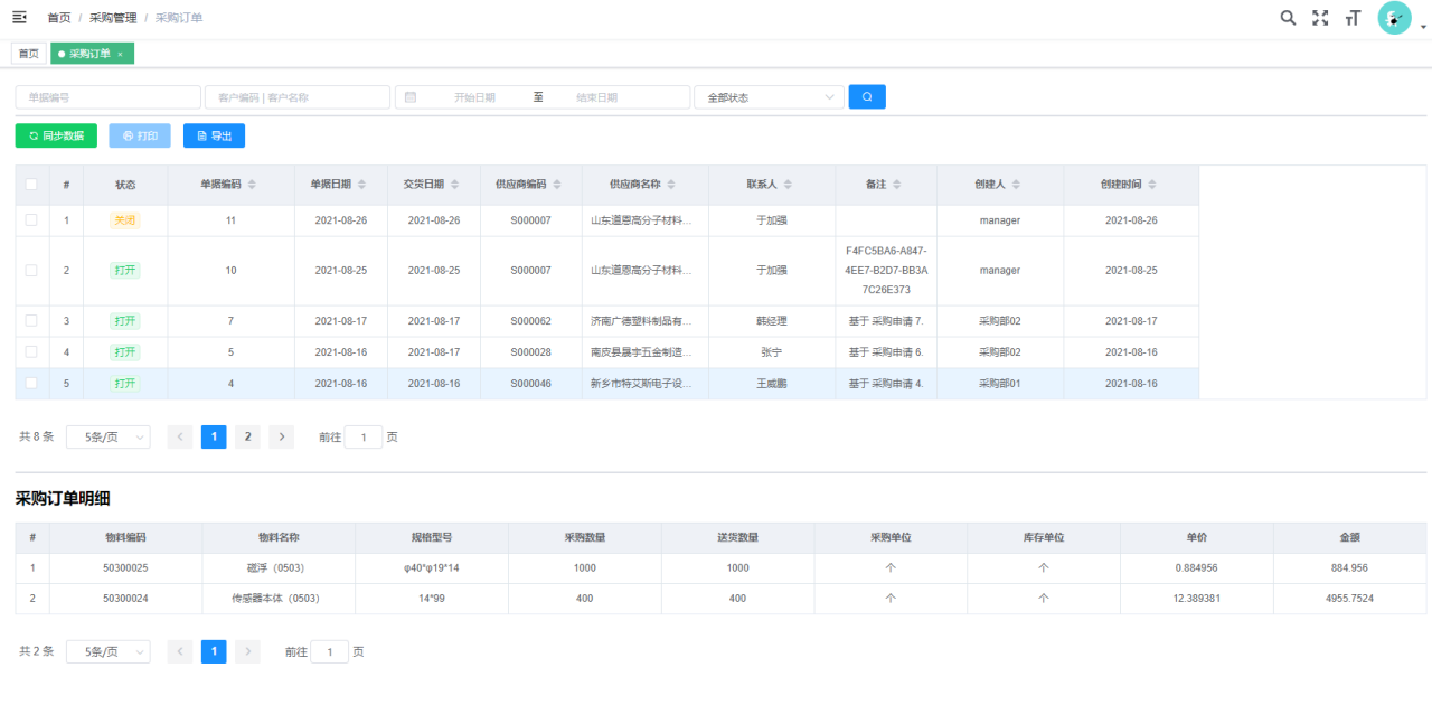Collapse the sidebar with the hamburger icon
The image size is (1432, 705).
tap(19, 17)
